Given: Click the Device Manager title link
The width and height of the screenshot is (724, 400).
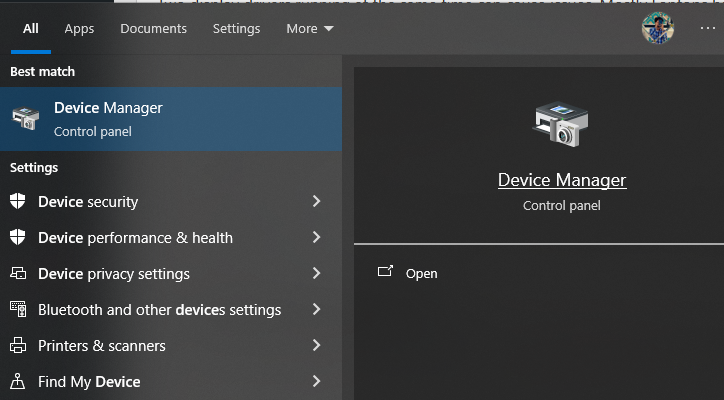Looking at the screenshot, I should tap(562, 180).
